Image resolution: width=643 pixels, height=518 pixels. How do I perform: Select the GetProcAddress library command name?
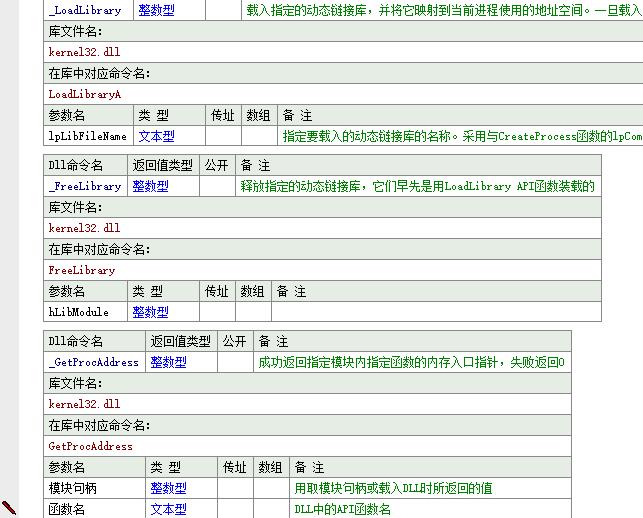coord(91,446)
